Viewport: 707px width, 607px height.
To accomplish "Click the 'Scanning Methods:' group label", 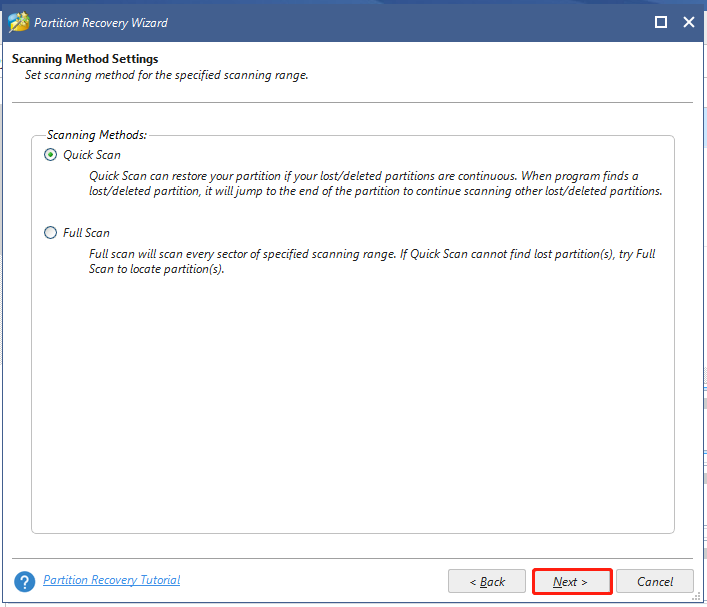I will (x=97, y=135).
